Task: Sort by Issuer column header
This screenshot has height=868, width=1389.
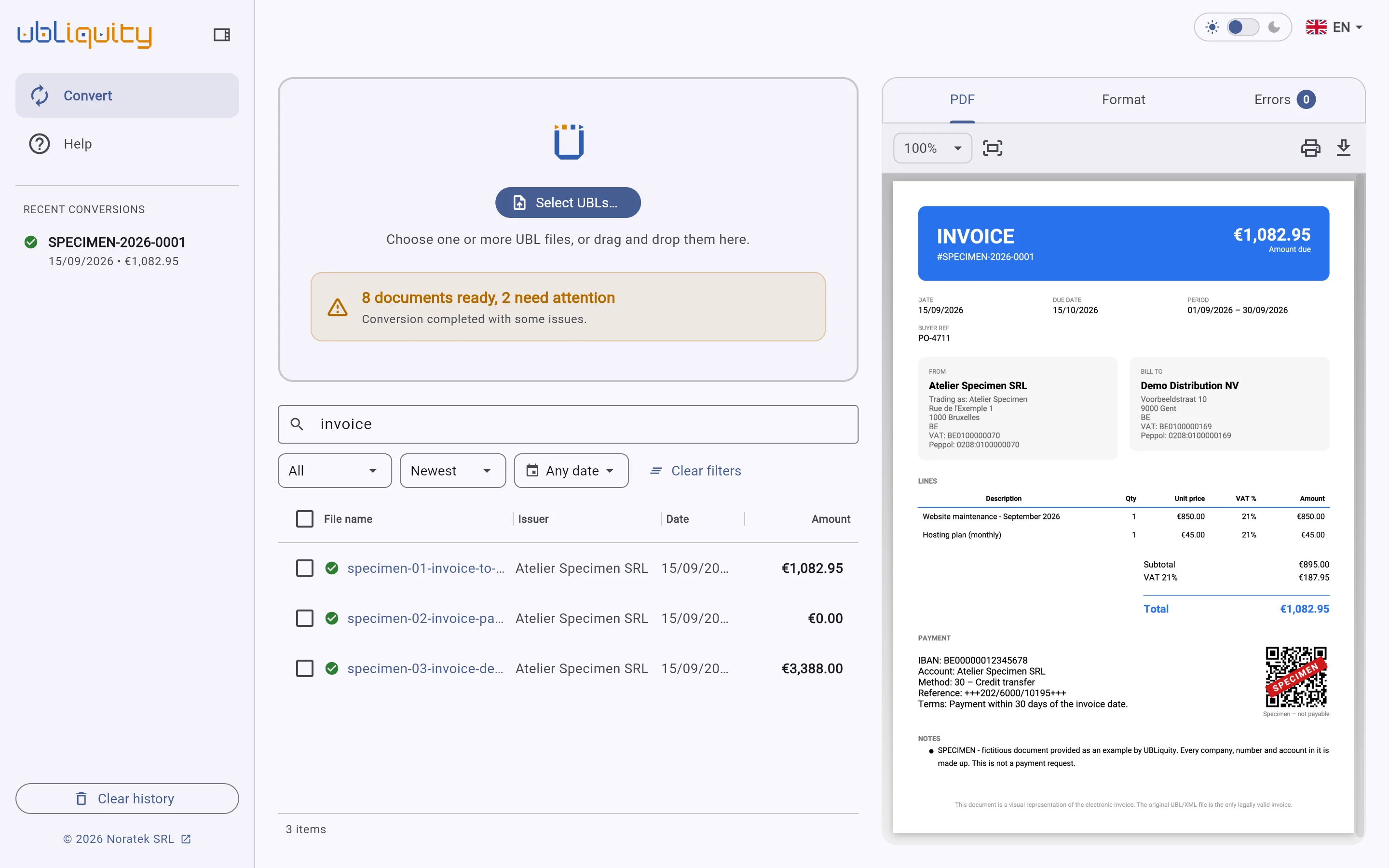Action: tap(533, 519)
